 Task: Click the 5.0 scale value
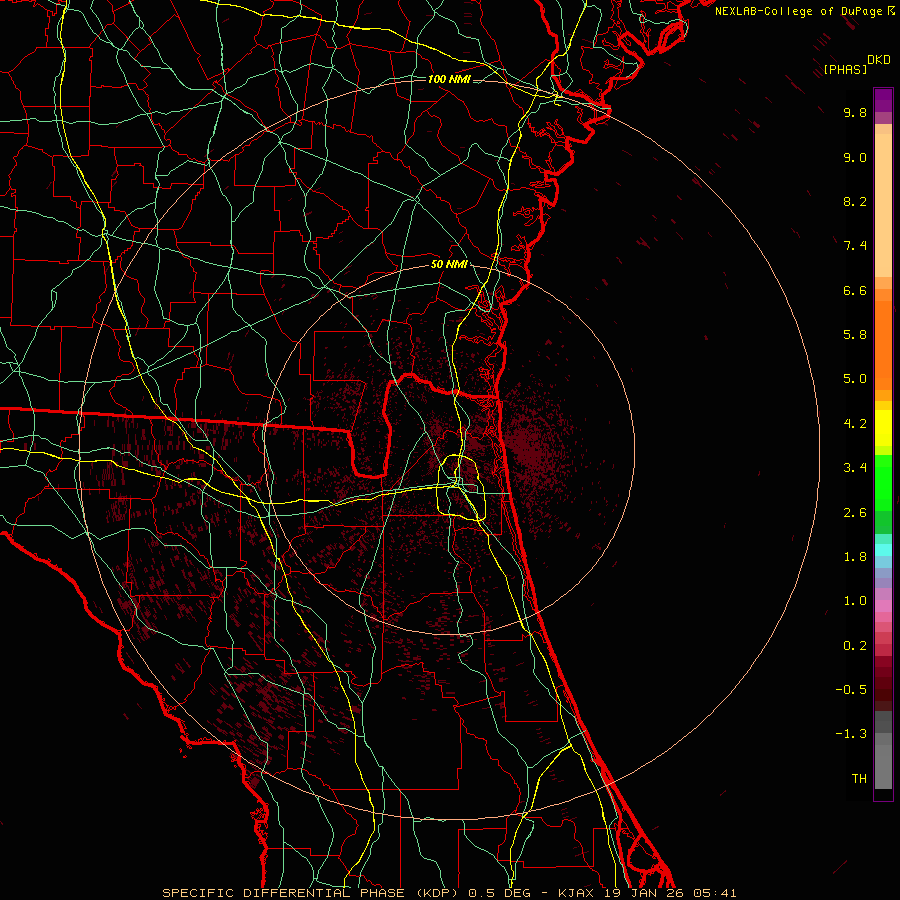pos(855,379)
